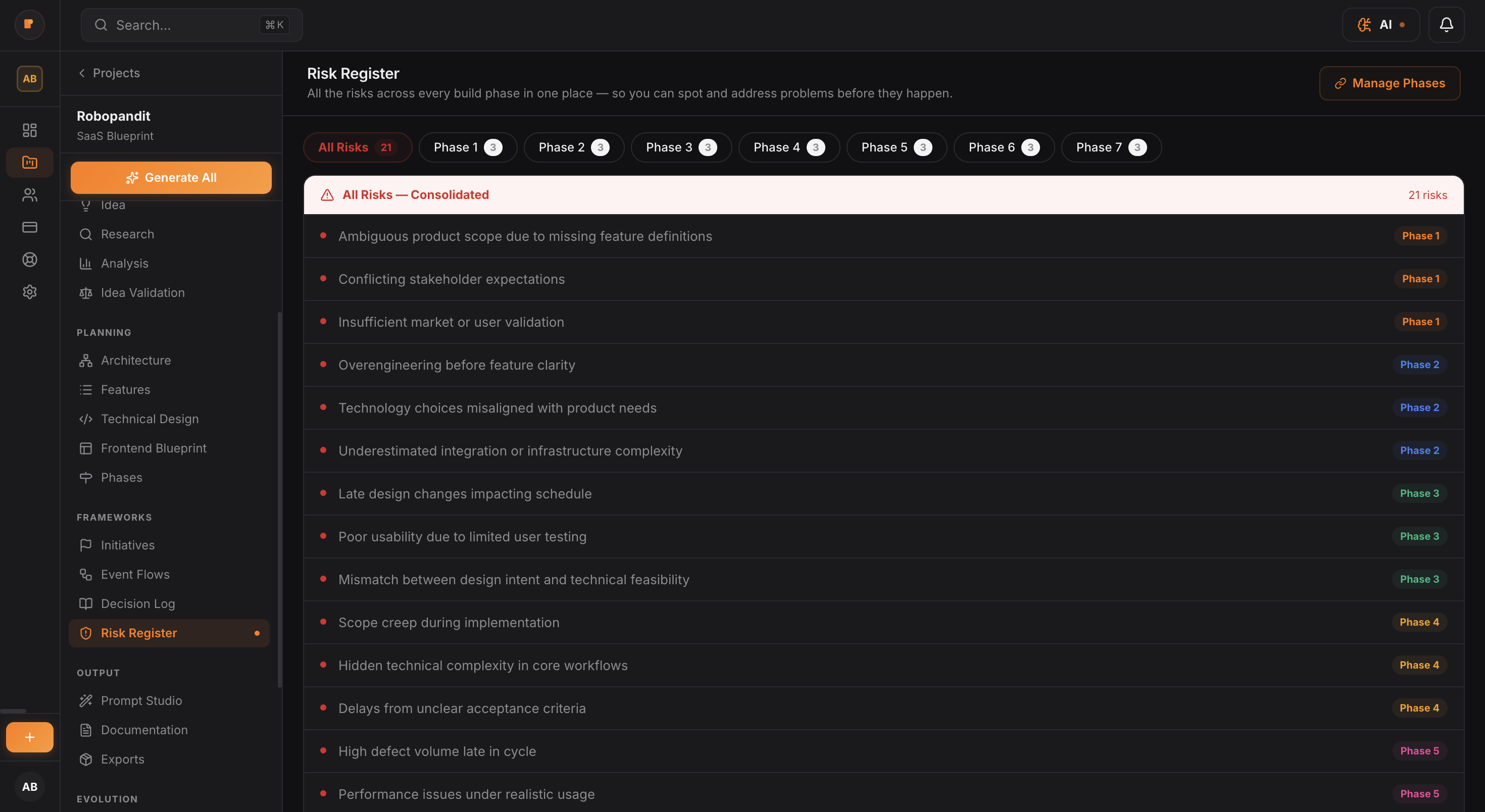This screenshot has width=1485, height=812.
Task: Open the help lifebuoy icon
Action: click(x=29, y=260)
